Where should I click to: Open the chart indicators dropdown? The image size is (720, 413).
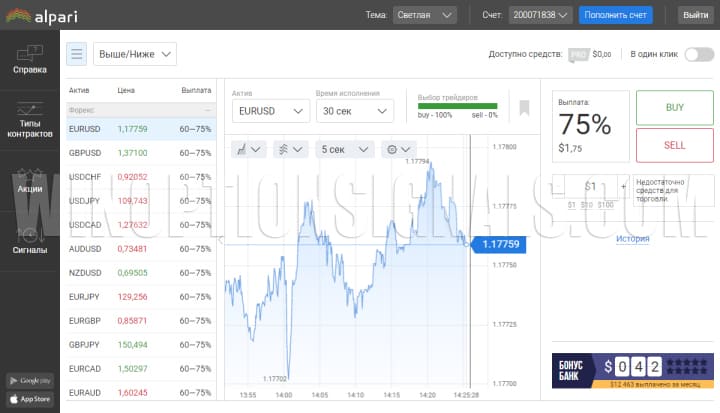pyautogui.click(x=290, y=149)
